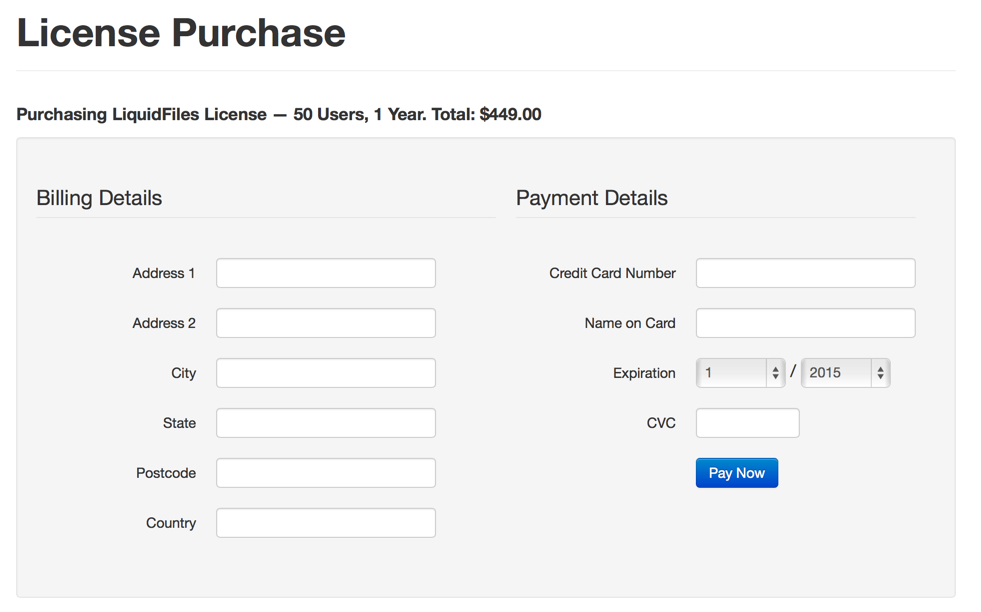Click the CVC input field
Viewport: 981px width, 612px height.
tap(747, 422)
